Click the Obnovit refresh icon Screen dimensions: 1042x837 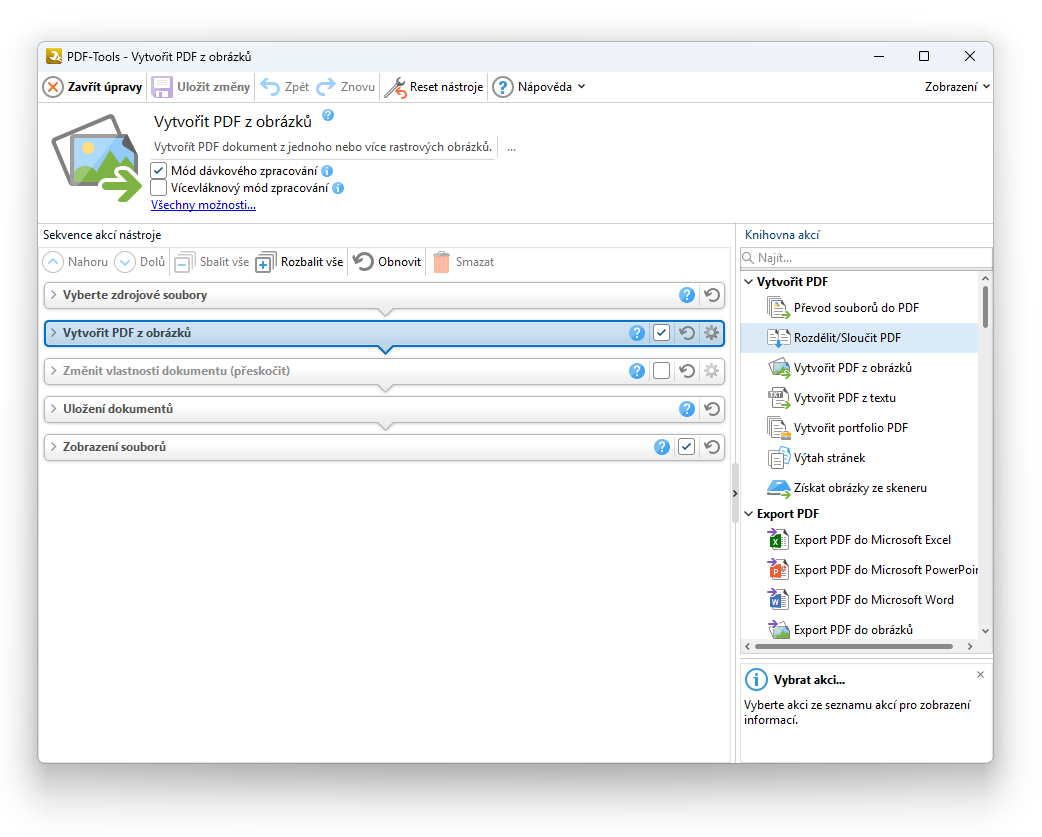(x=364, y=262)
